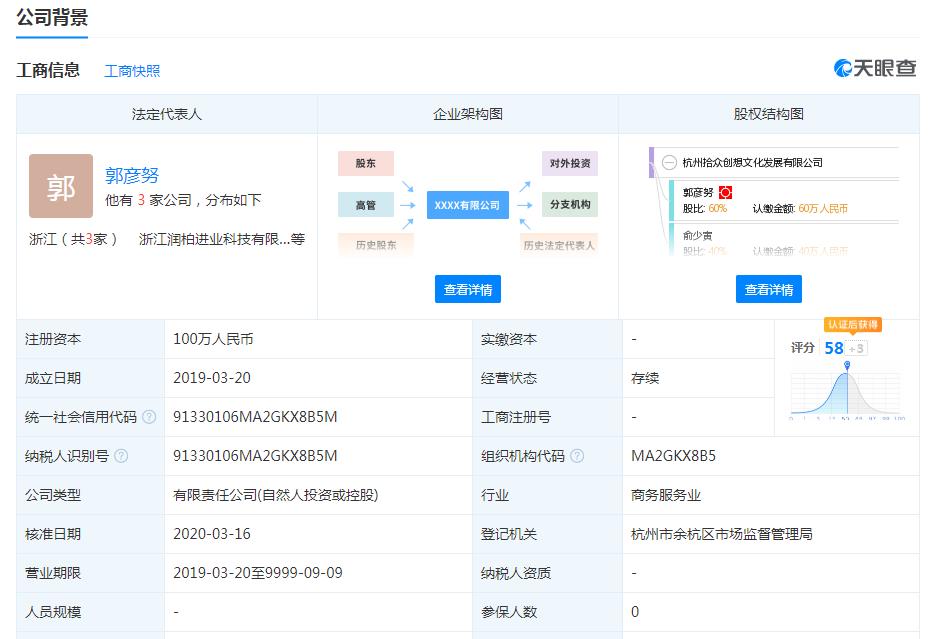The width and height of the screenshot is (935, 639).
Task: Click the 认证后获得 orange badge
Action: pyautogui.click(x=852, y=325)
